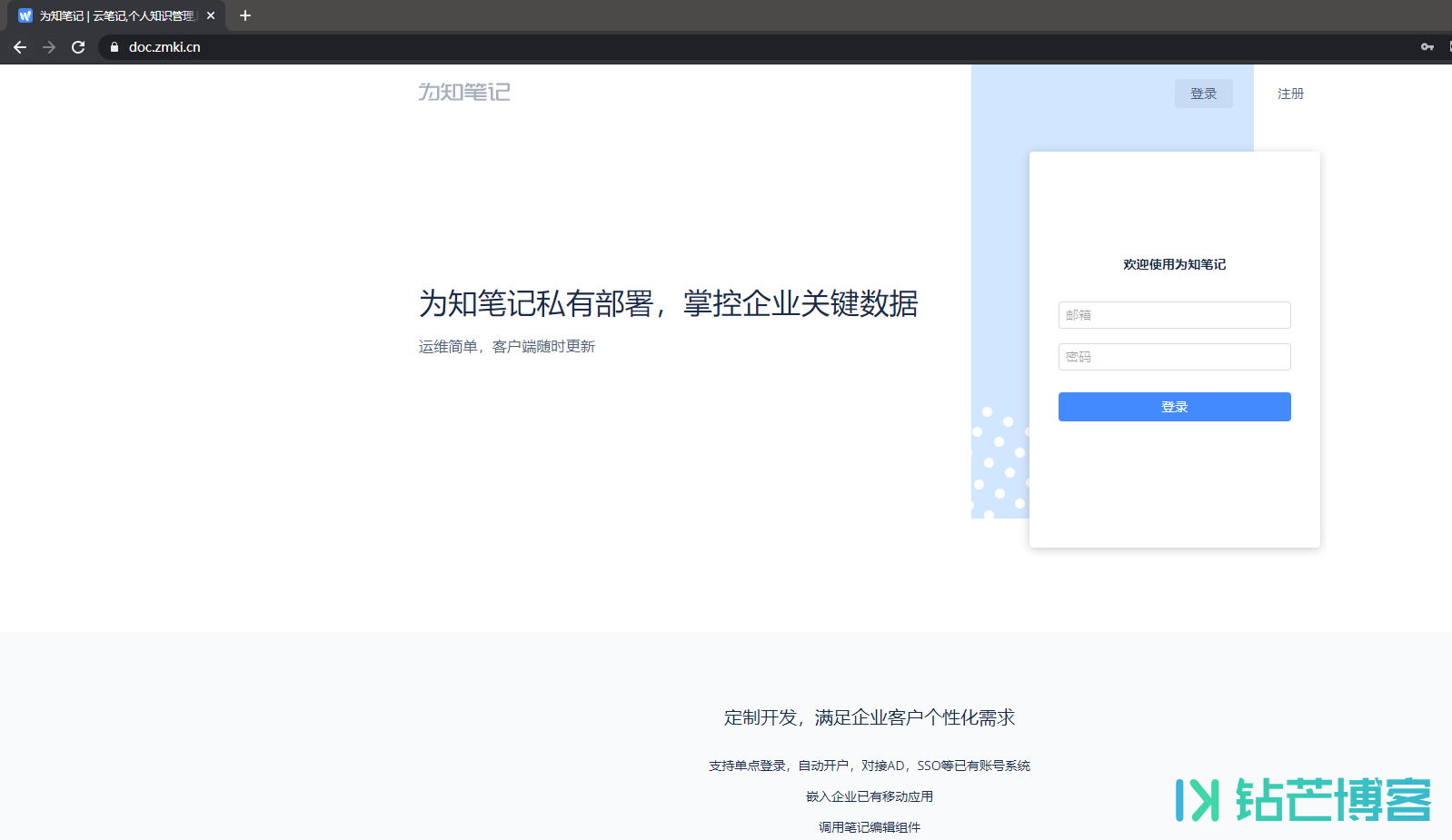Switch to the 登录 tab in header
This screenshot has height=840, width=1452.
pos(1204,94)
